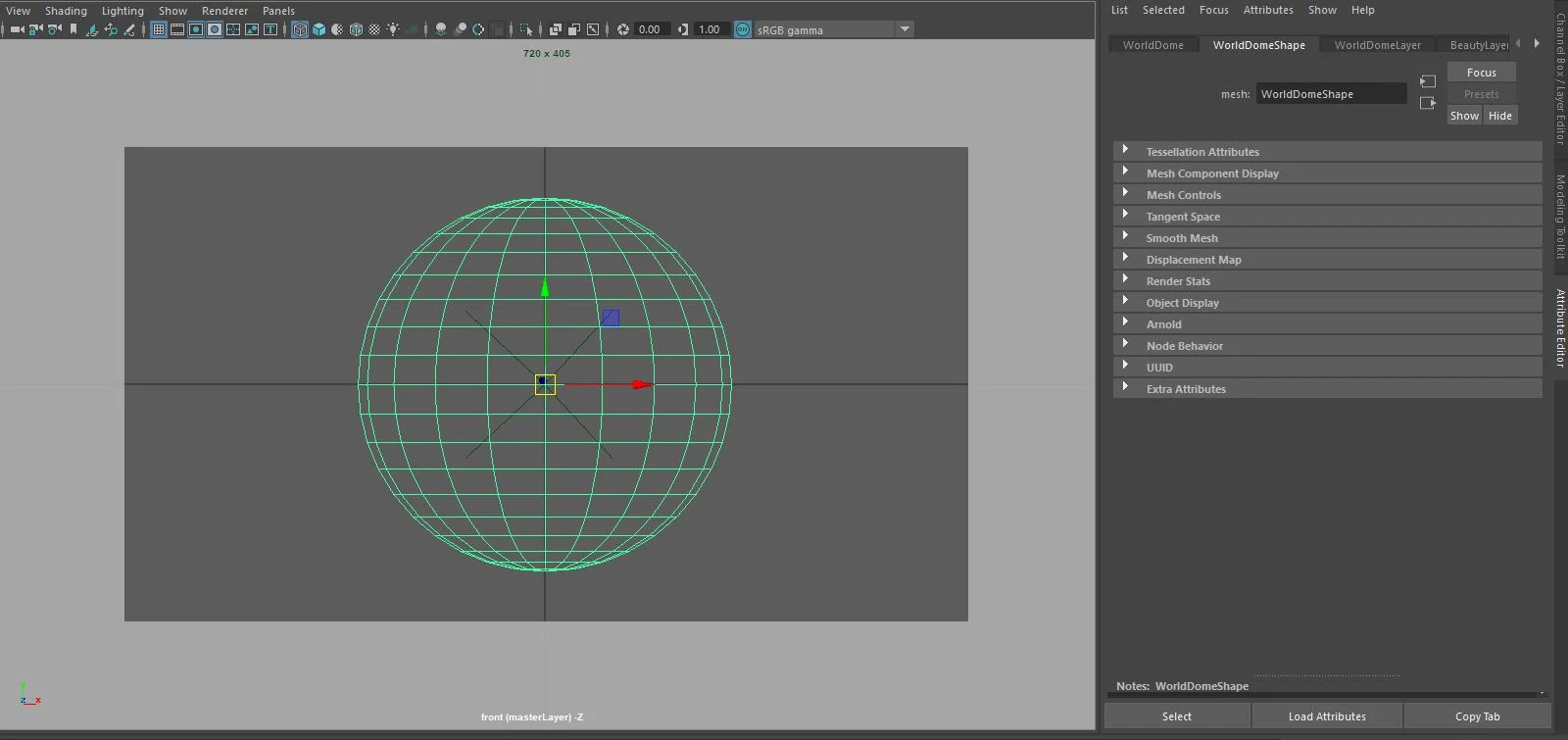Toggle the color management ON icon
The width and height of the screenshot is (1568, 740).
point(743,29)
